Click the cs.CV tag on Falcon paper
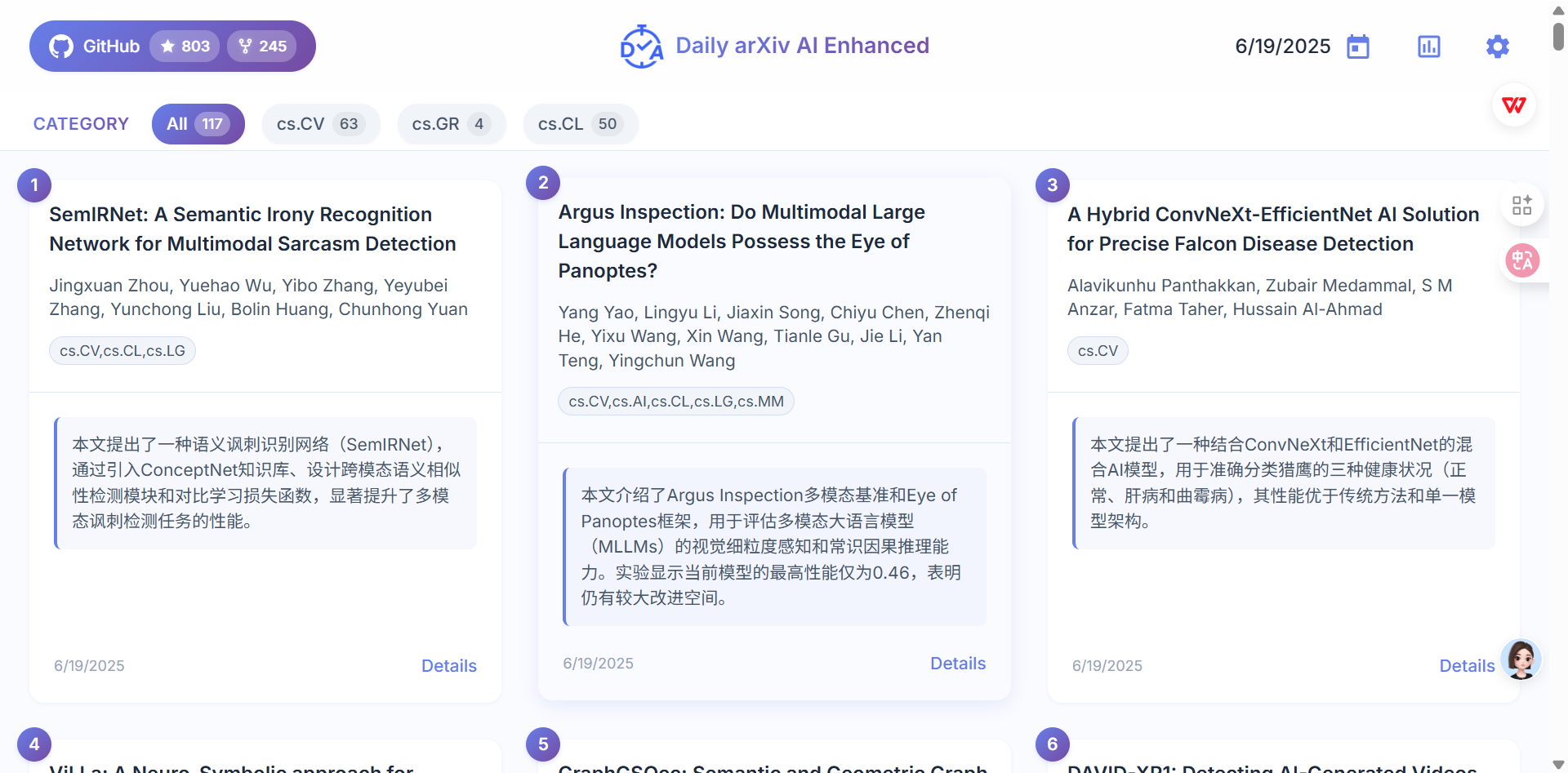Viewport: 1568px width, 773px height. pyautogui.click(x=1098, y=350)
